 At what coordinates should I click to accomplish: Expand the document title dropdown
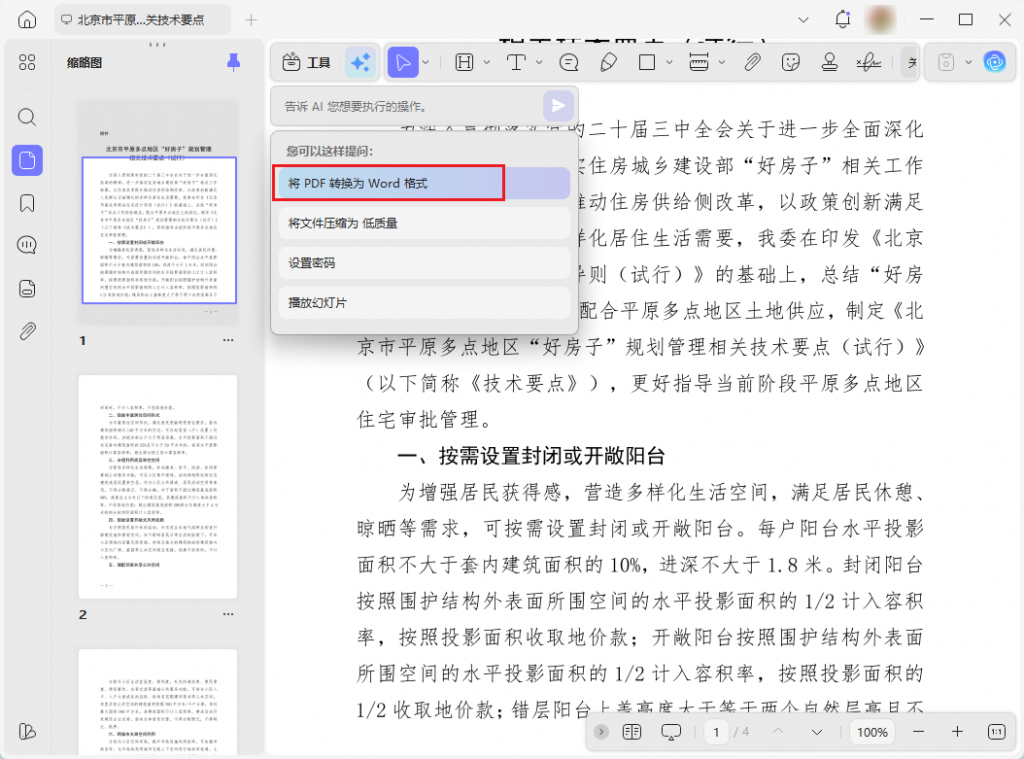(803, 19)
